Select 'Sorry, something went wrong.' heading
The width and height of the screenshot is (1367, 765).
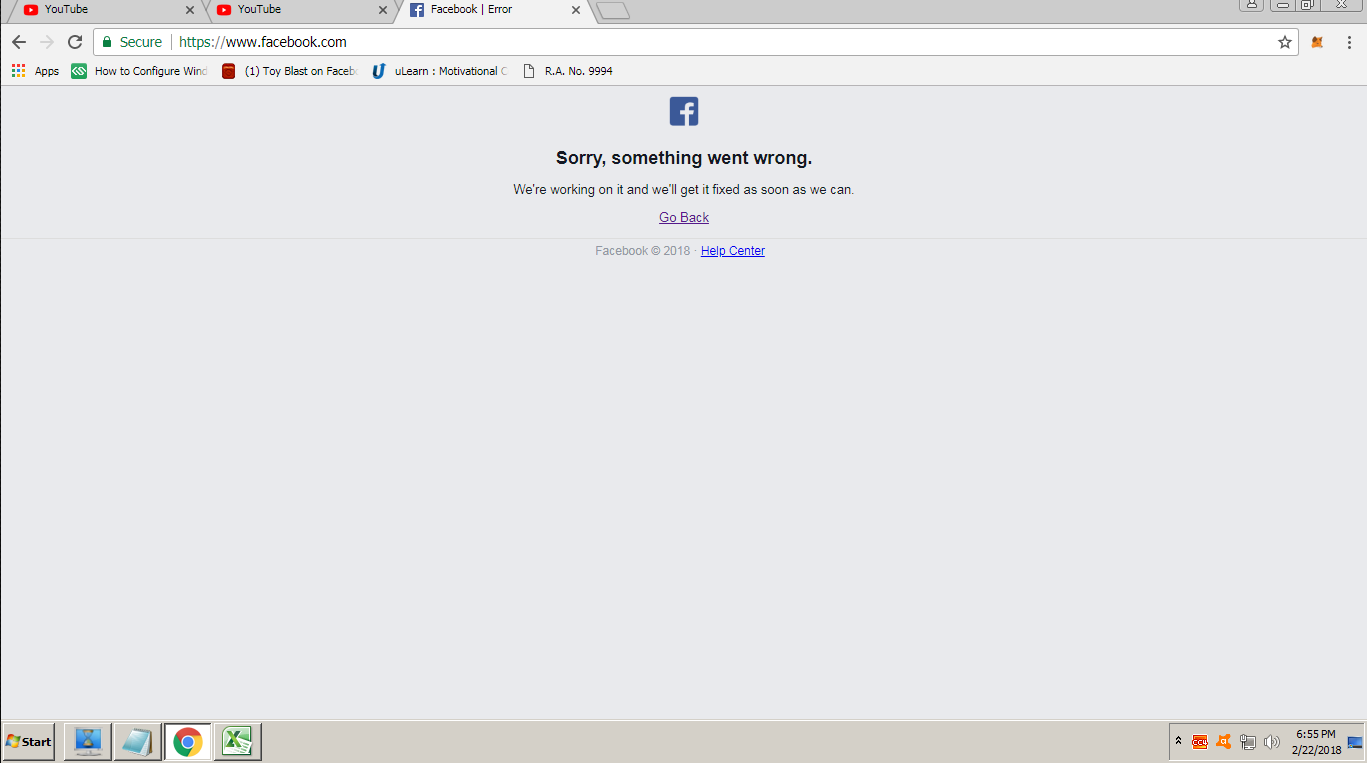coord(684,158)
